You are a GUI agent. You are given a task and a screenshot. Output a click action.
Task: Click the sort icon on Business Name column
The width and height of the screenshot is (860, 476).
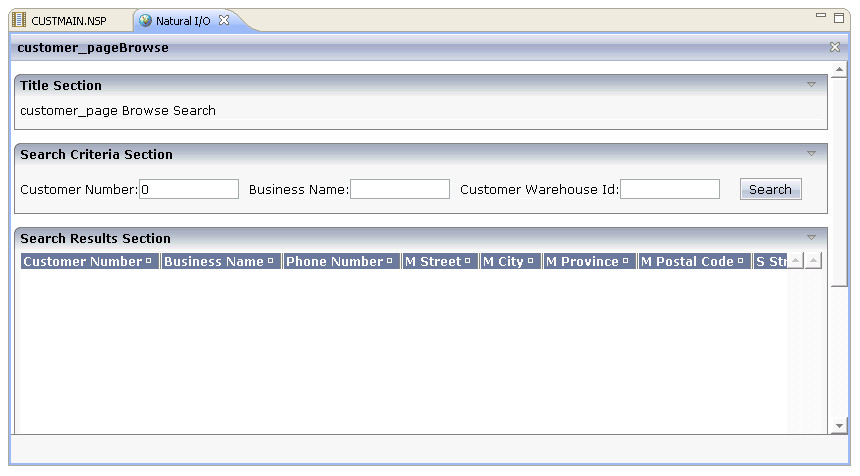[271, 262]
